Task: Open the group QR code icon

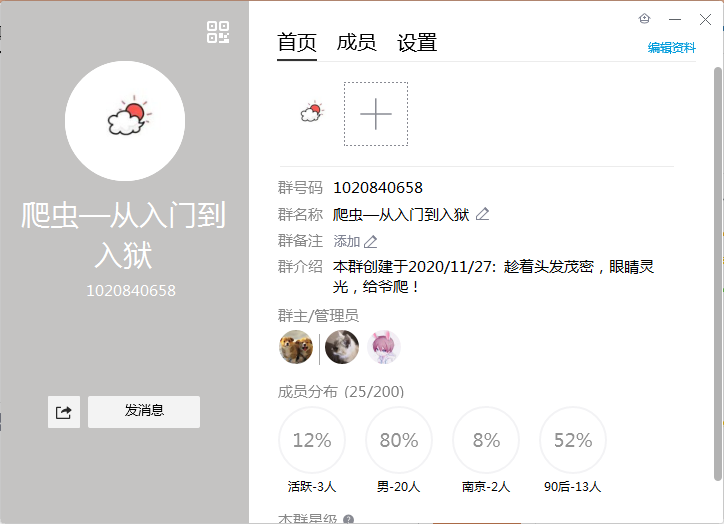Action: coord(218,32)
